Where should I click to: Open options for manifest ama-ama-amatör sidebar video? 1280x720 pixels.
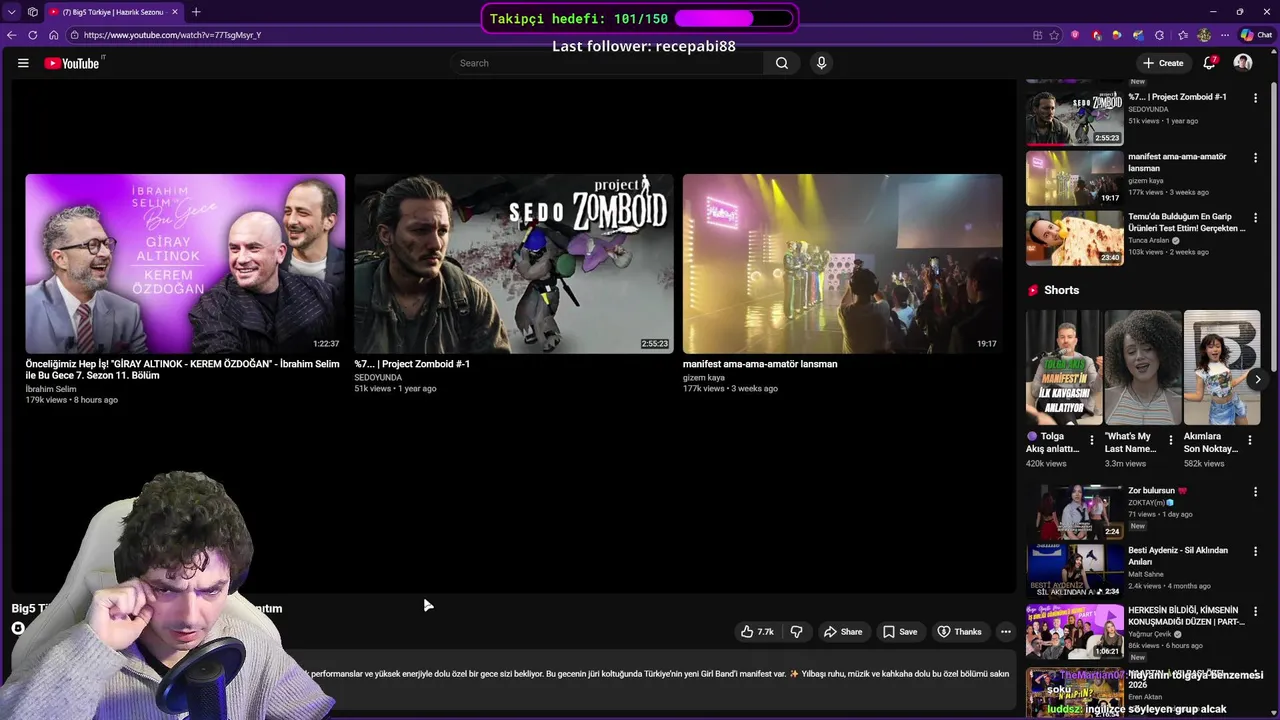pyautogui.click(x=1255, y=158)
